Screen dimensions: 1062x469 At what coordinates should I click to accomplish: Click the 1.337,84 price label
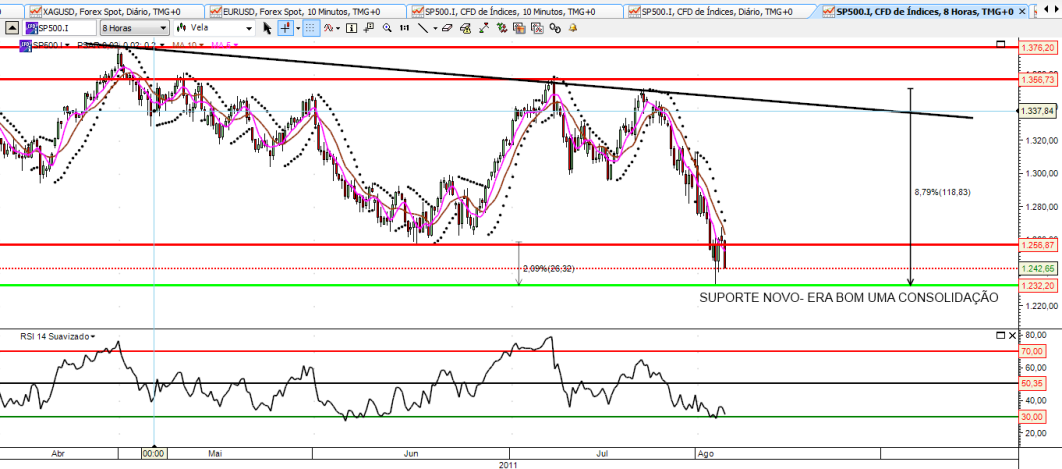coord(1037,111)
